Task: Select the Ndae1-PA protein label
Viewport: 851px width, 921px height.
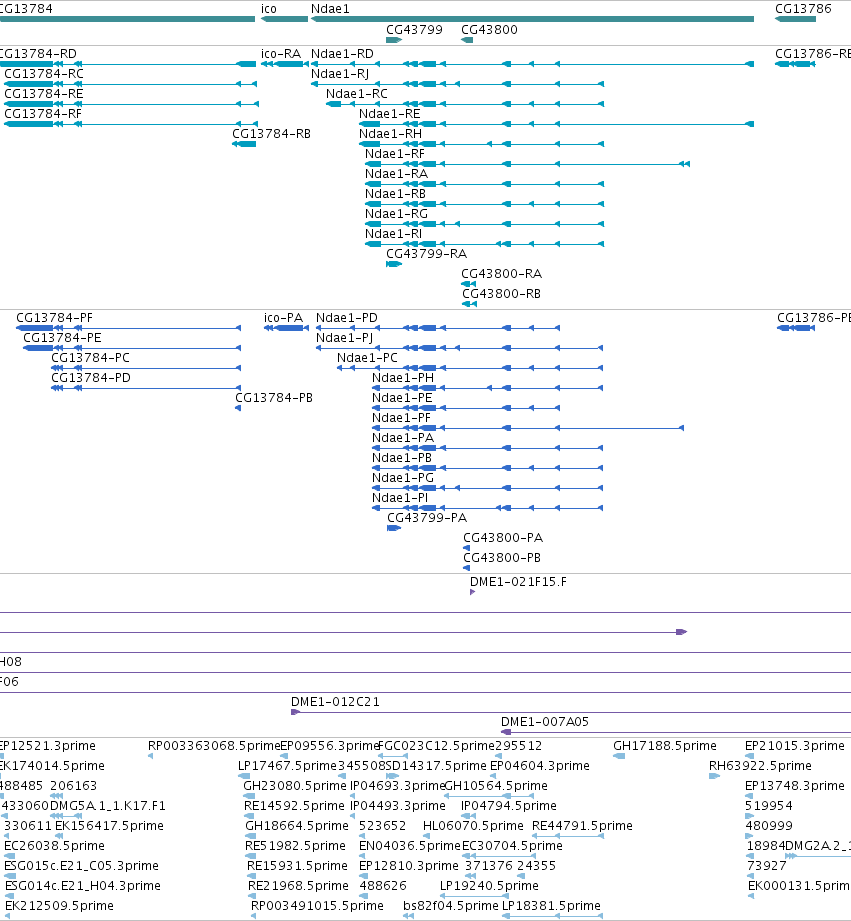Action: pos(403,438)
